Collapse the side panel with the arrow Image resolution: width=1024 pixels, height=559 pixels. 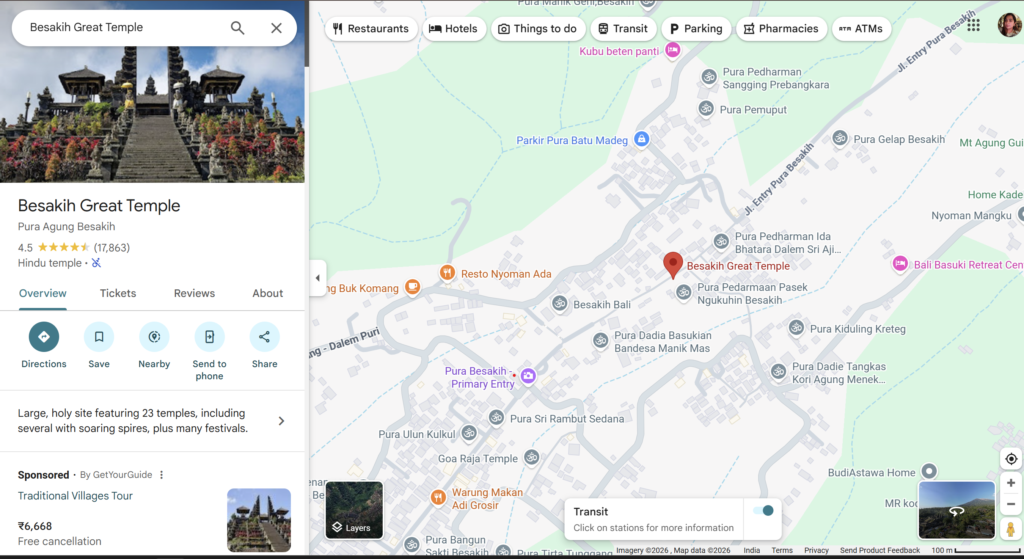(x=318, y=278)
